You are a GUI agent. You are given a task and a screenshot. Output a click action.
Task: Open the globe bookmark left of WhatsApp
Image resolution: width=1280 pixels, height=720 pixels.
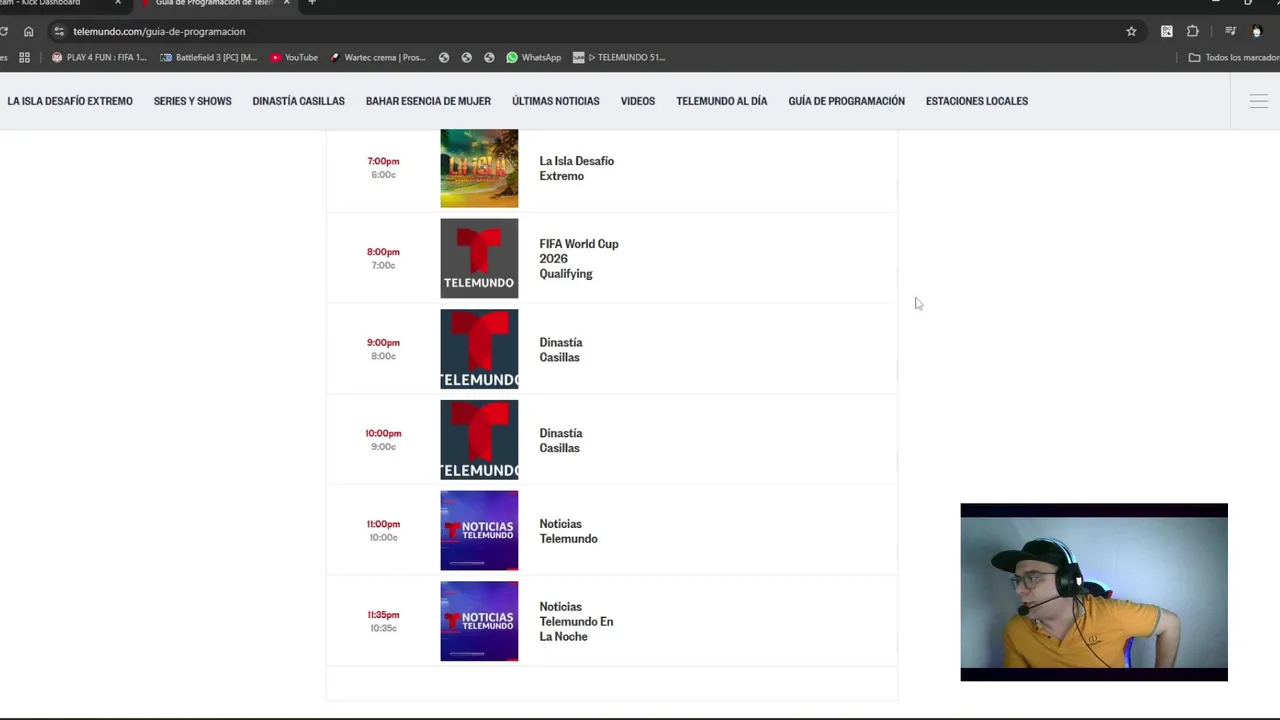click(489, 57)
